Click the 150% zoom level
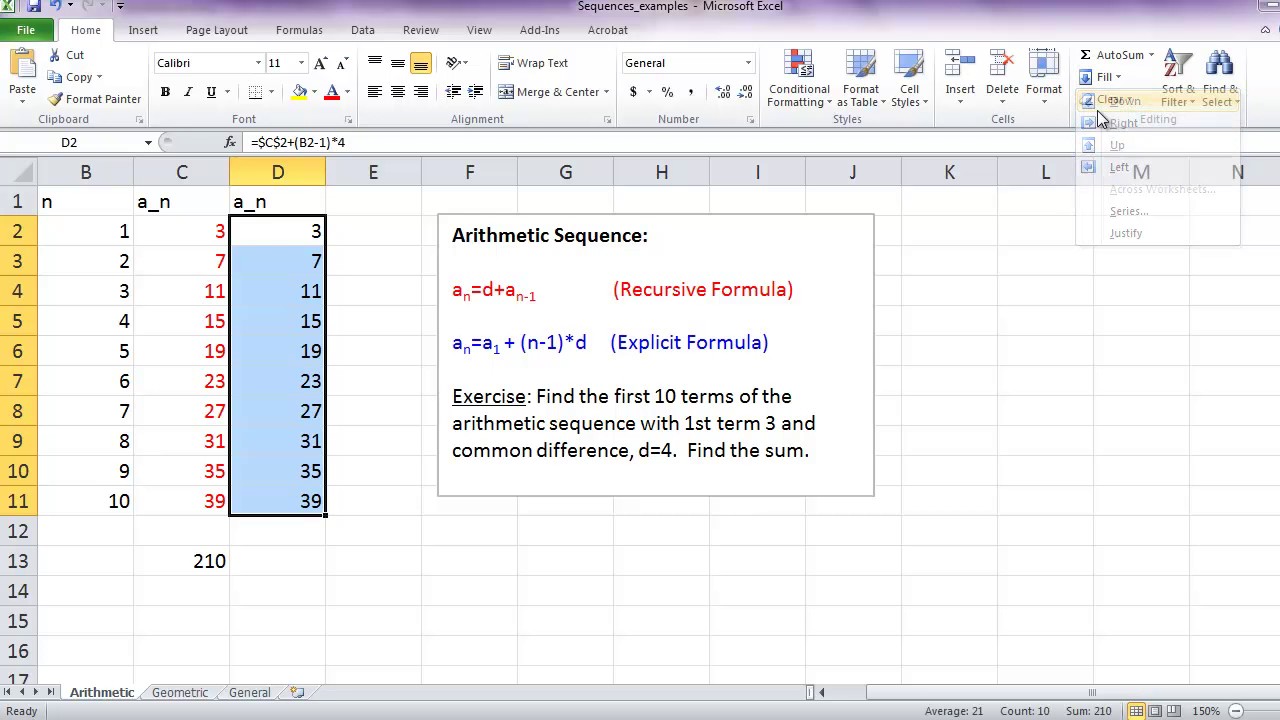This screenshot has height=720, width=1280. coord(1206,711)
